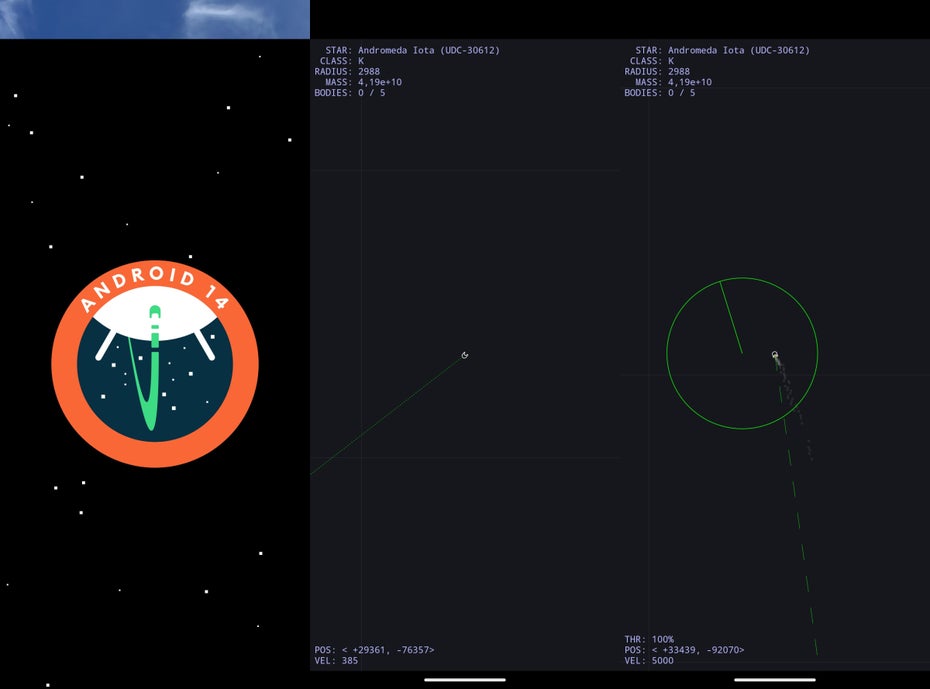The image size is (930, 689).
Task: Tap the middle panel home gesture bar
Action: (x=465, y=680)
